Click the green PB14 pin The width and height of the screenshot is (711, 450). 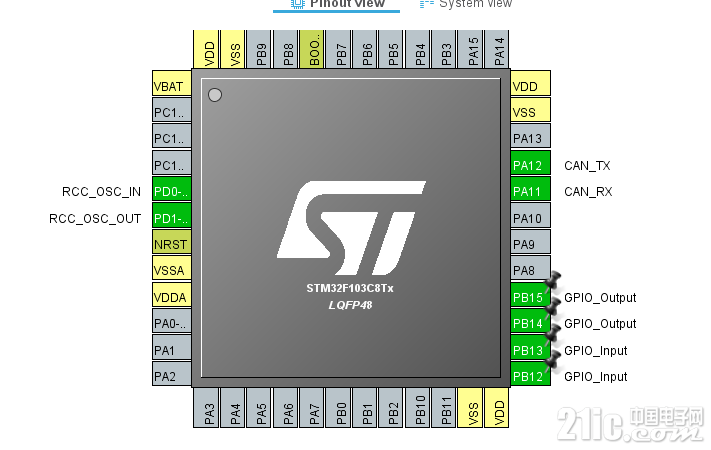[x=531, y=321]
